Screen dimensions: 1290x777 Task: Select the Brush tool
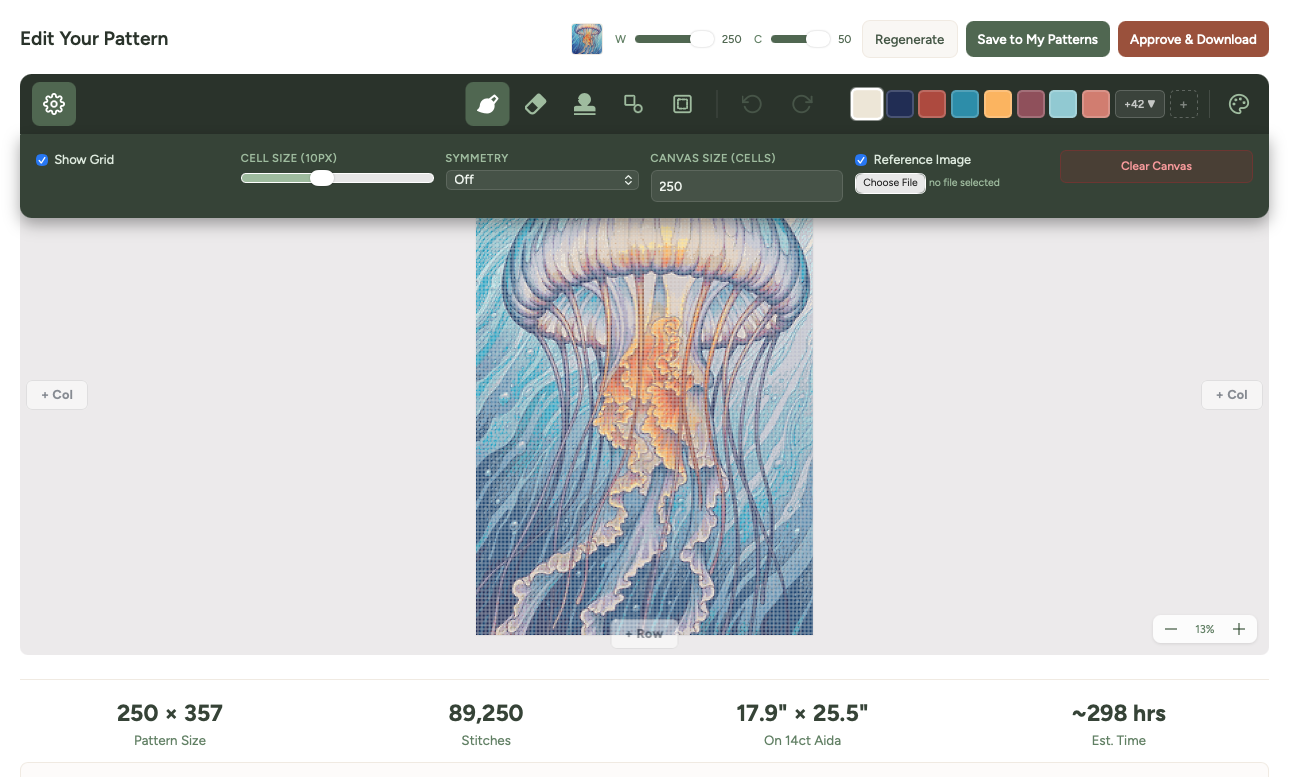click(487, 103)
